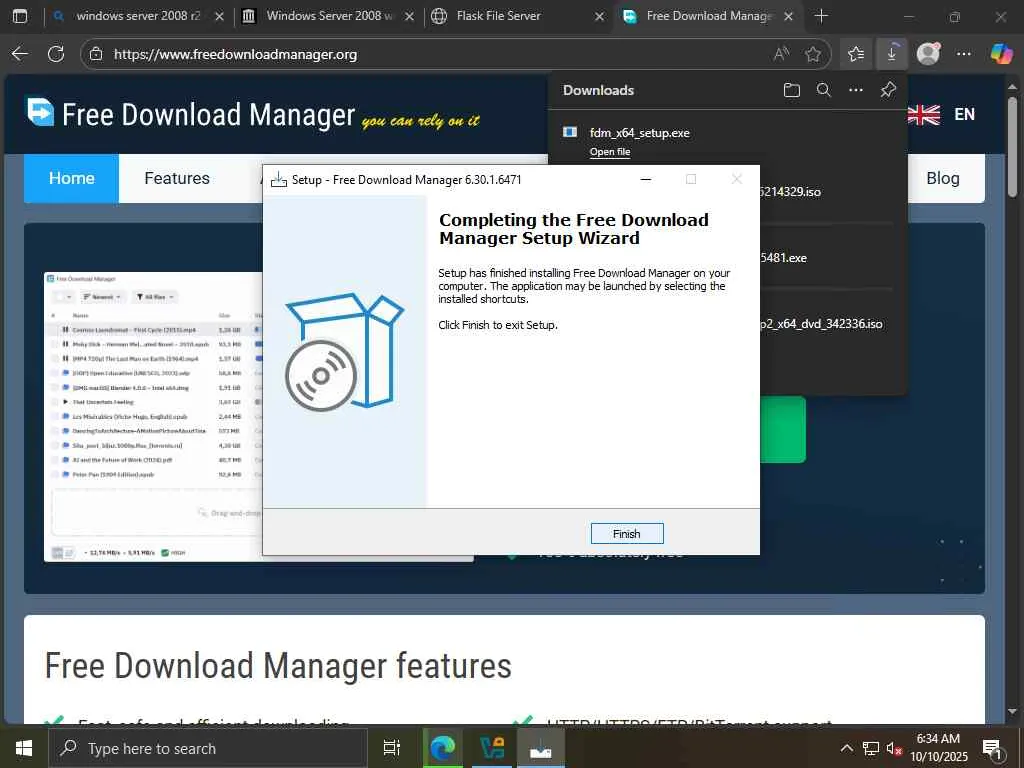The width and height of the screenshot is (1024, 768).
Task: Click the FDM app screenshot thumbnail
Action: [x=153, y=417]
